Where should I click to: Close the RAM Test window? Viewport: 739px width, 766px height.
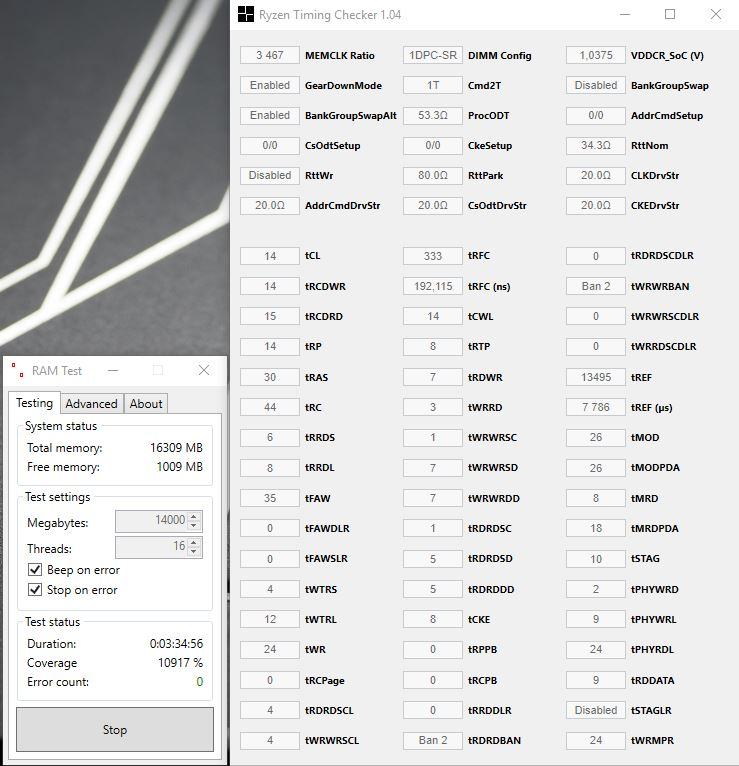tap(204, 370)
